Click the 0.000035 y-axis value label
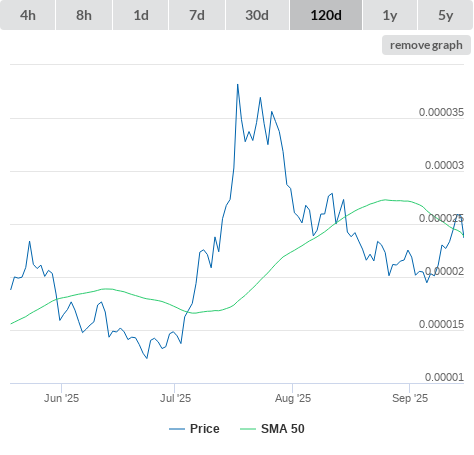This screenshot has height=455, width=474. [x=441, y=112]
